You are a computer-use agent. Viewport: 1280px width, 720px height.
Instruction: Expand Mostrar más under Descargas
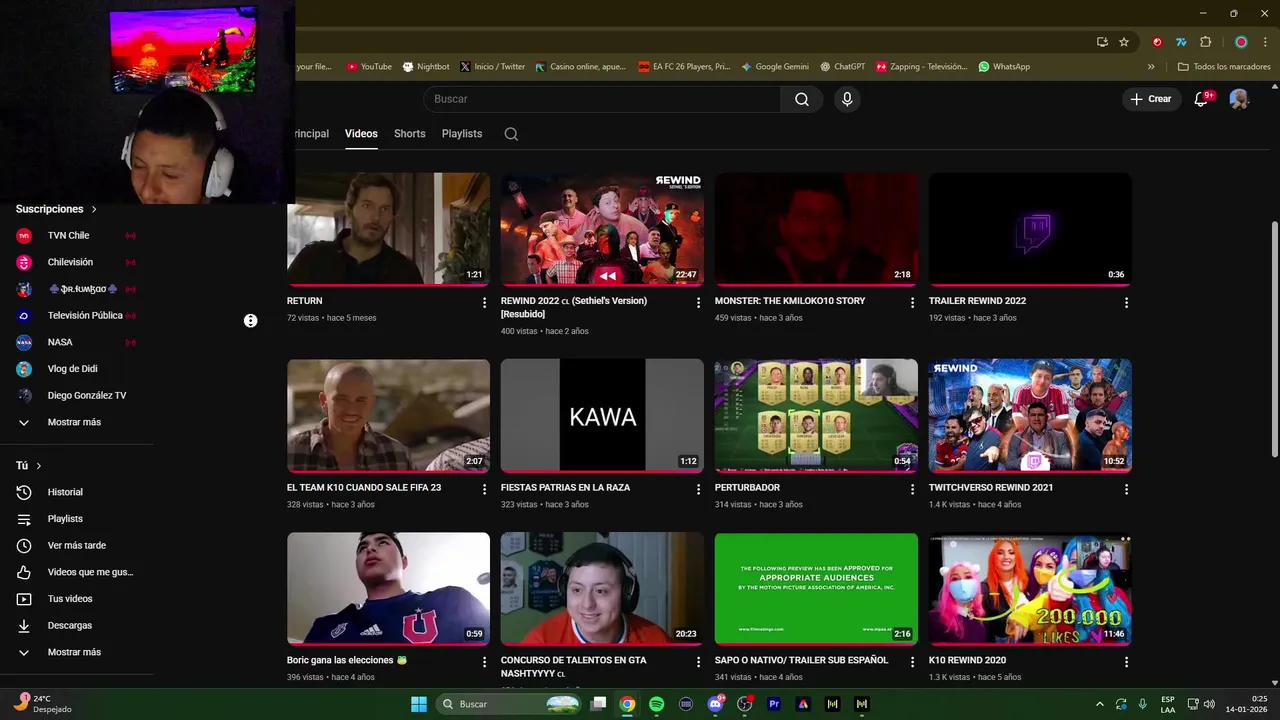pyautogui.click(x=76, y=652)
